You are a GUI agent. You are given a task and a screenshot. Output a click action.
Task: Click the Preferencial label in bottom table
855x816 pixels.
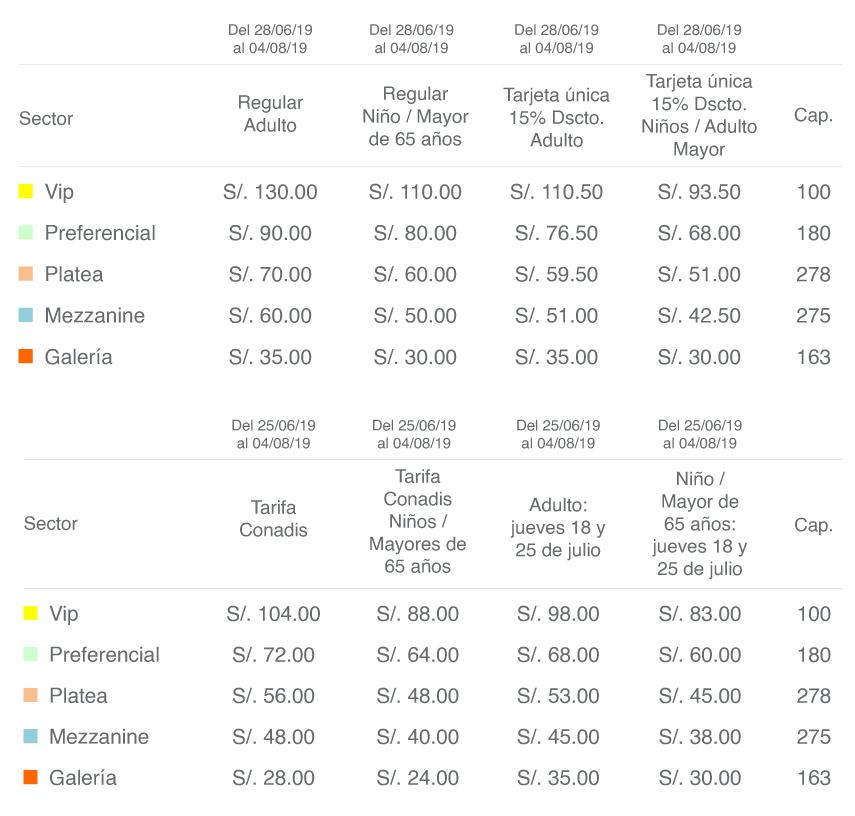click(x=104, y=655)
